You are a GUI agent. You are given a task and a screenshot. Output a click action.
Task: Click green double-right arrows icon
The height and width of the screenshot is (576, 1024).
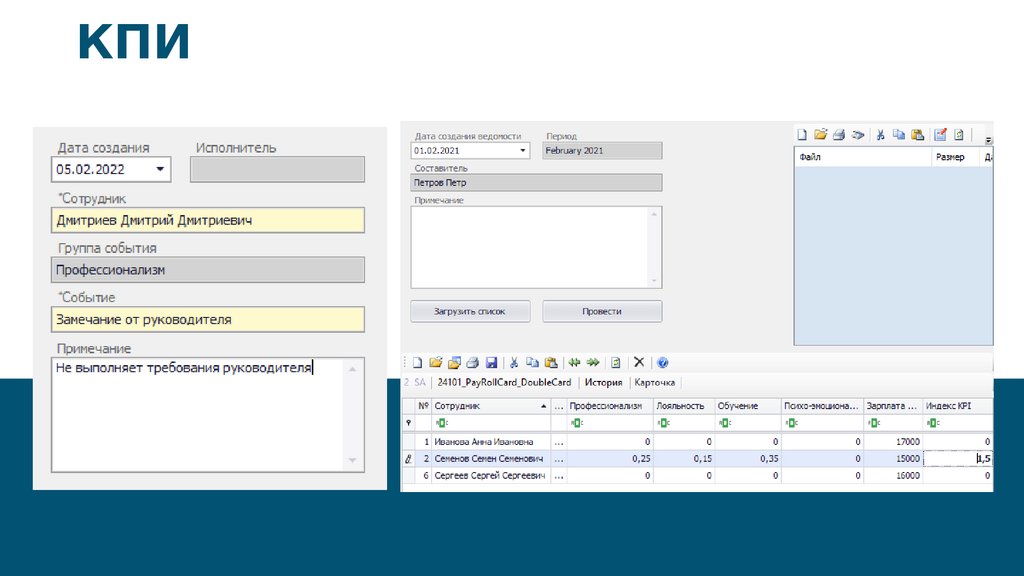point(593,362)
